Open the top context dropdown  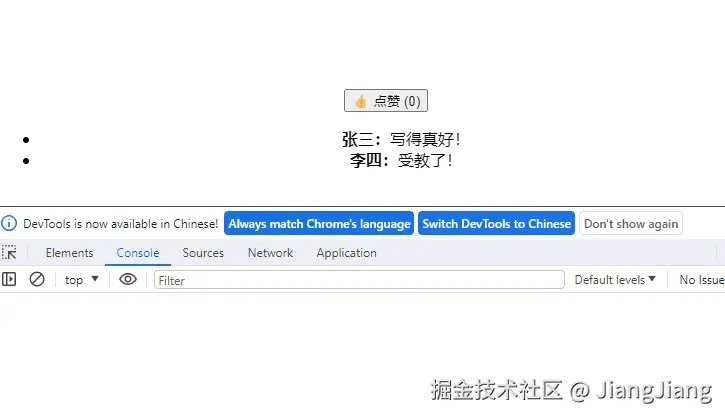82,280
